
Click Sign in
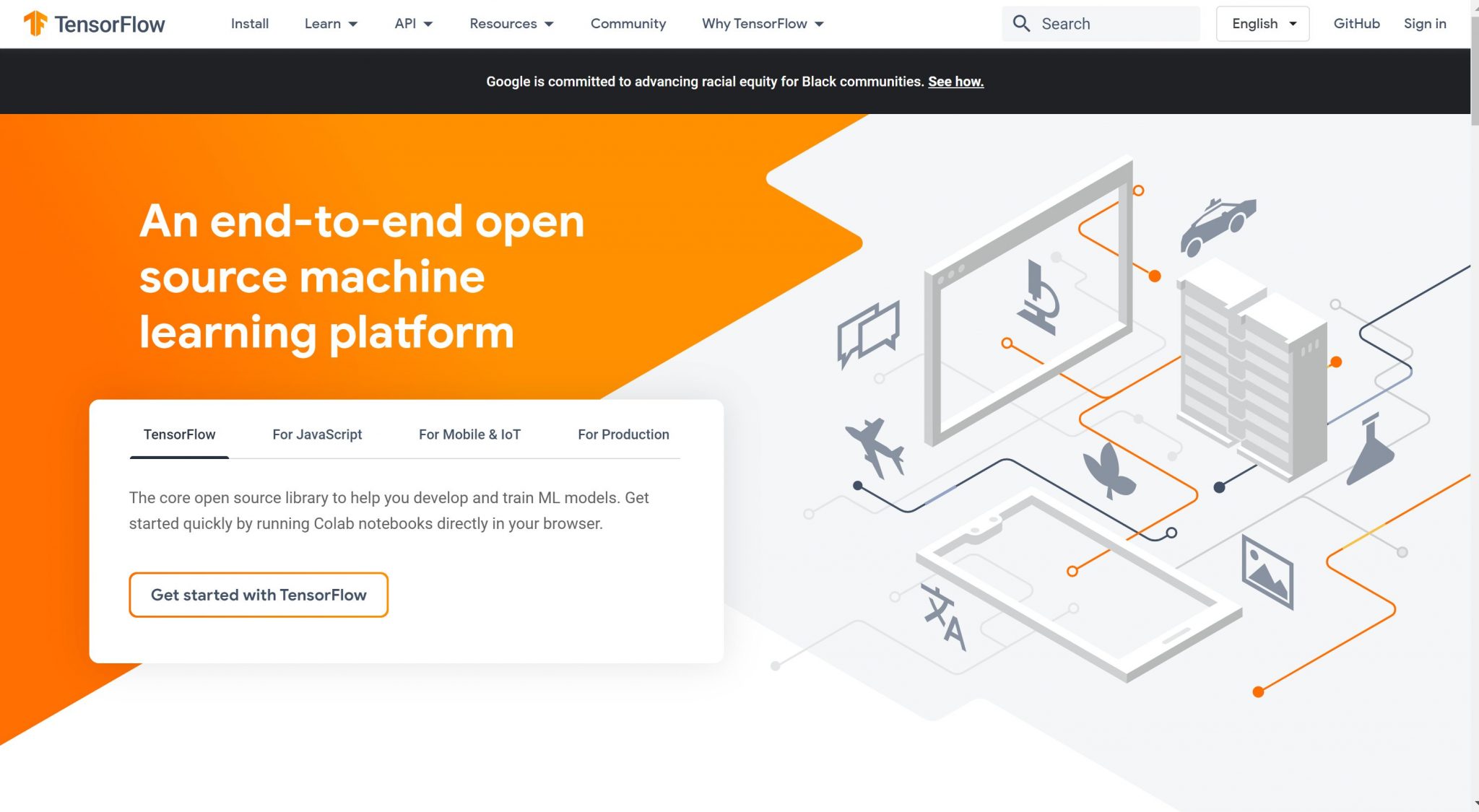click(x=1425, y=24)
